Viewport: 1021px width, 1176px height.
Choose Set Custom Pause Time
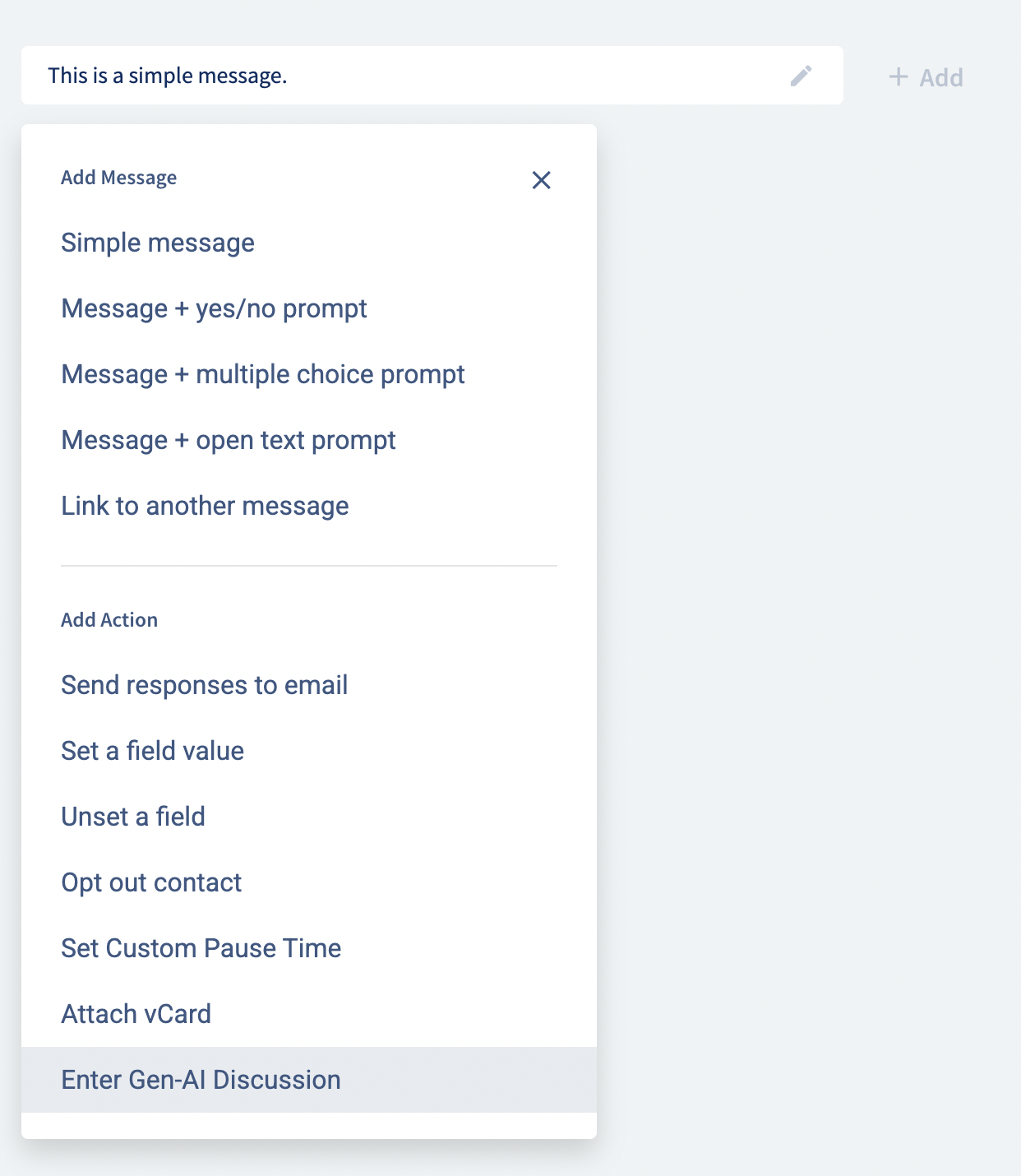pyautogui.click(x=201, y=948)
